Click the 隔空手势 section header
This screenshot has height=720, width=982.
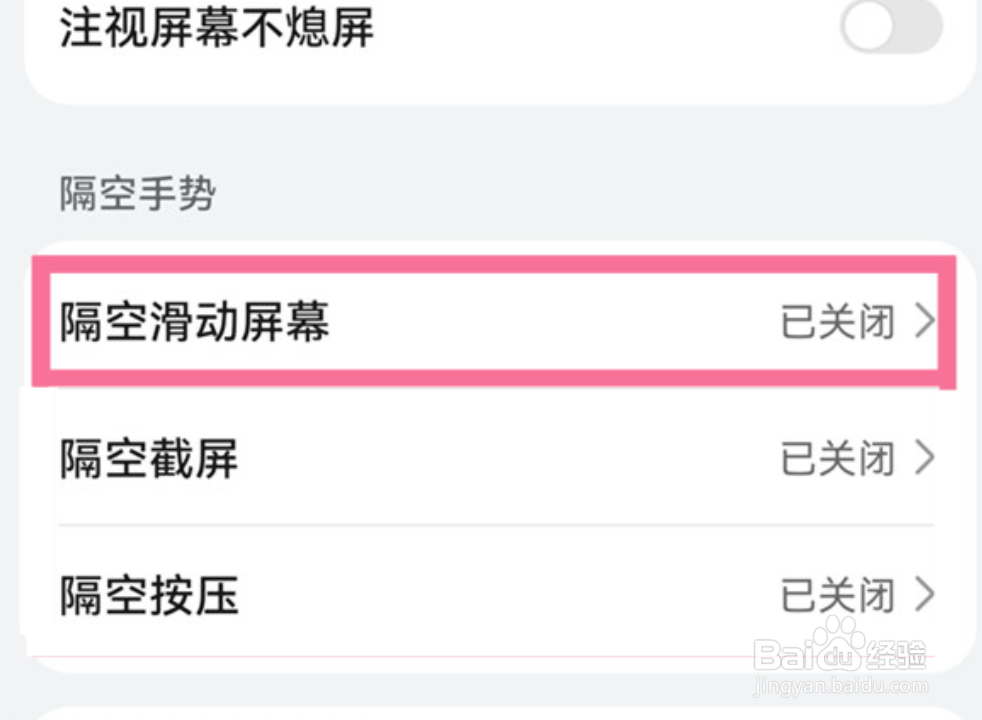click(137, 194)
